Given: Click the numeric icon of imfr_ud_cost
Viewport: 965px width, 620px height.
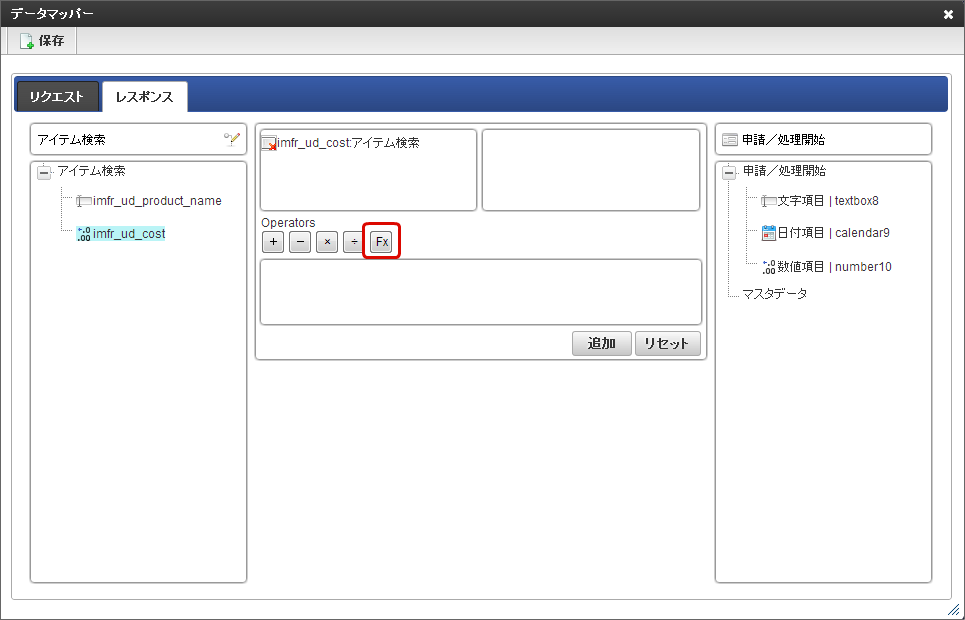Looking at the screenshot, I should click(x=84, y=234).
